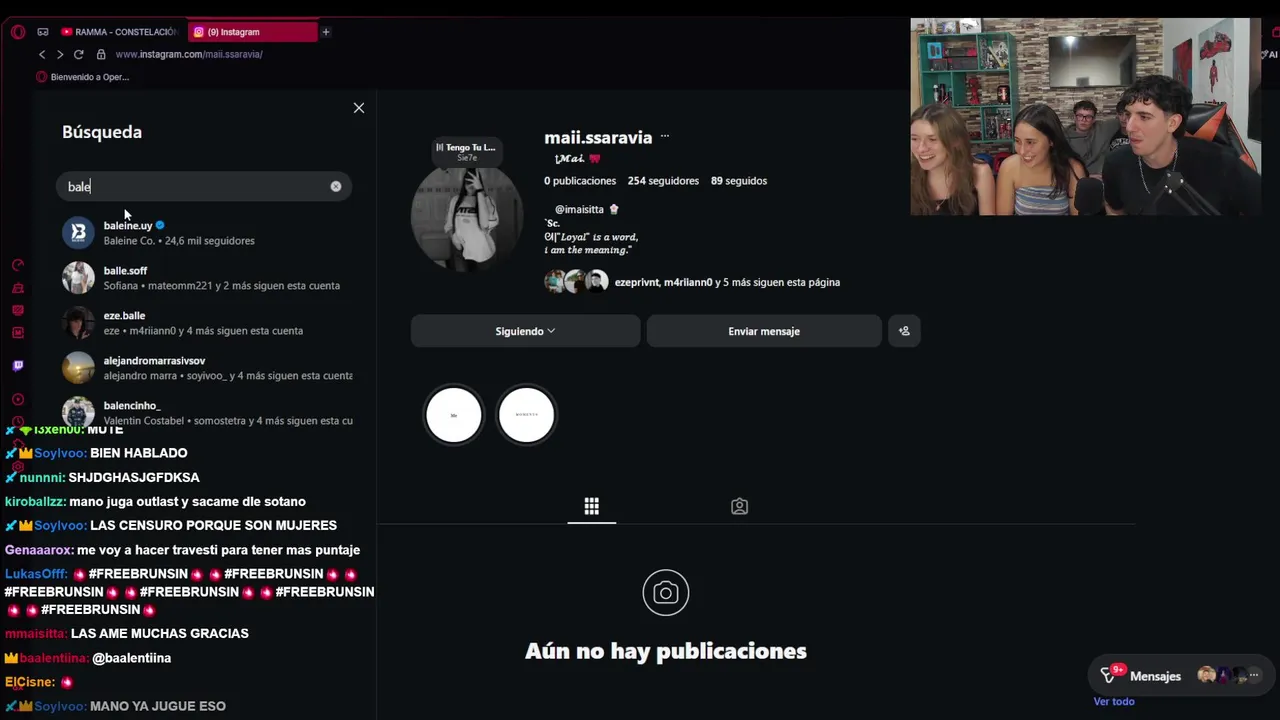Click the kiroballzz chat username
Image resolution: width=1280 pixels, height=720 pixels.
point(35,501)
